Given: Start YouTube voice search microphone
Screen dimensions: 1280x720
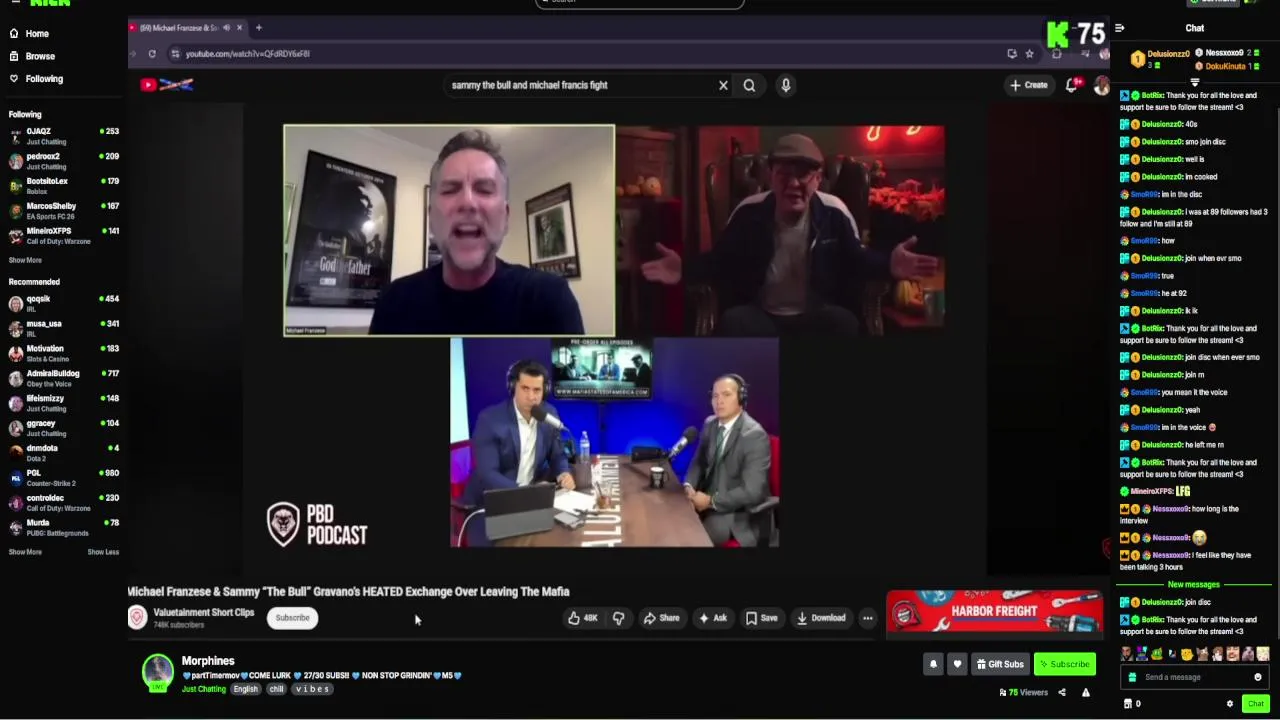Looking at the screenshot, I should pos(786,85).
